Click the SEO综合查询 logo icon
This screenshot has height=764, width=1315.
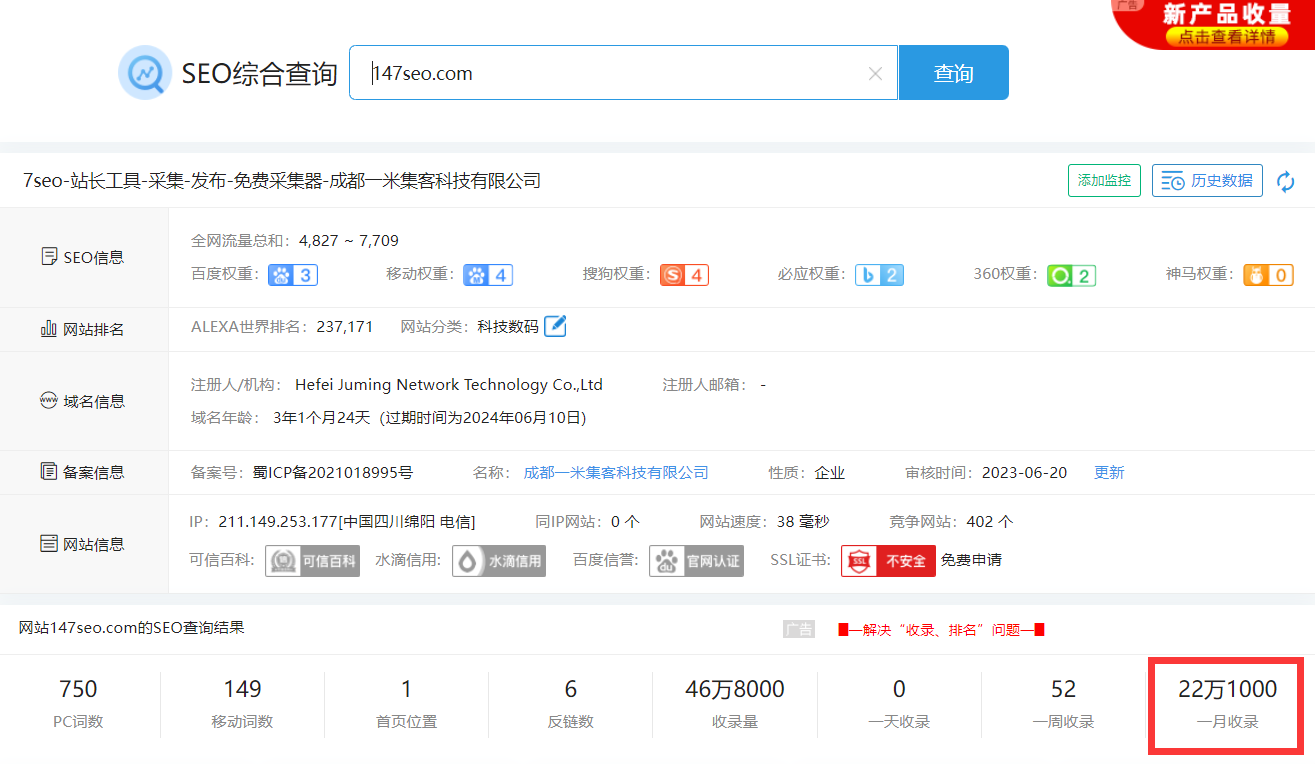[x=146, y=72]
